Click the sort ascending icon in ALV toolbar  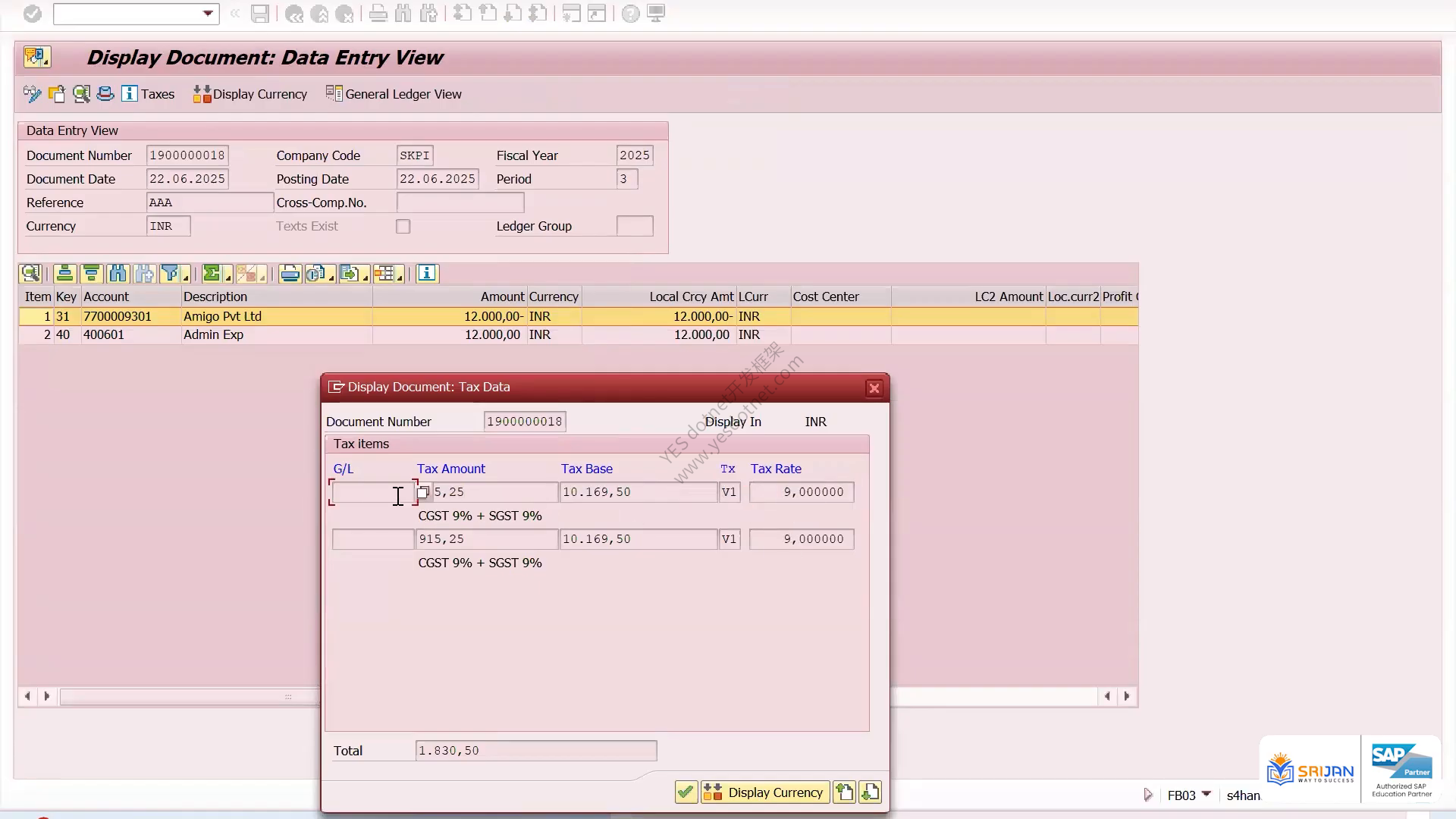point(65,274)
